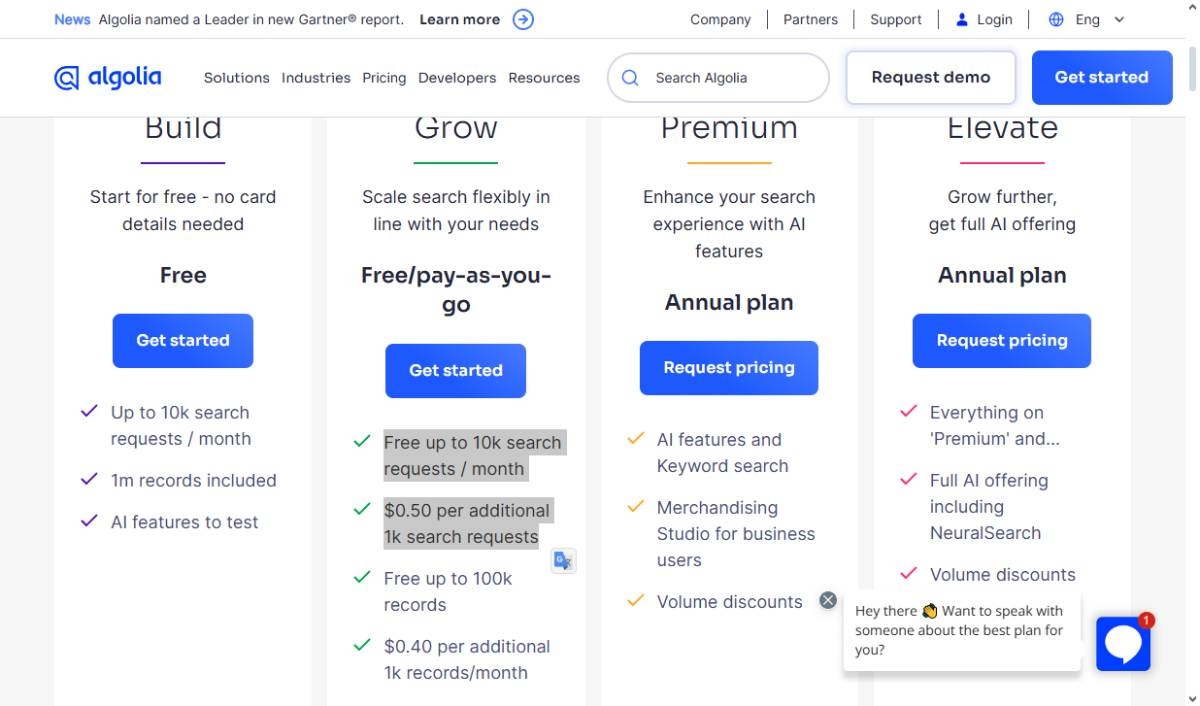Open the Industries menu
The width and height of the screenshot is (1200, 706).
coord(316,78)
